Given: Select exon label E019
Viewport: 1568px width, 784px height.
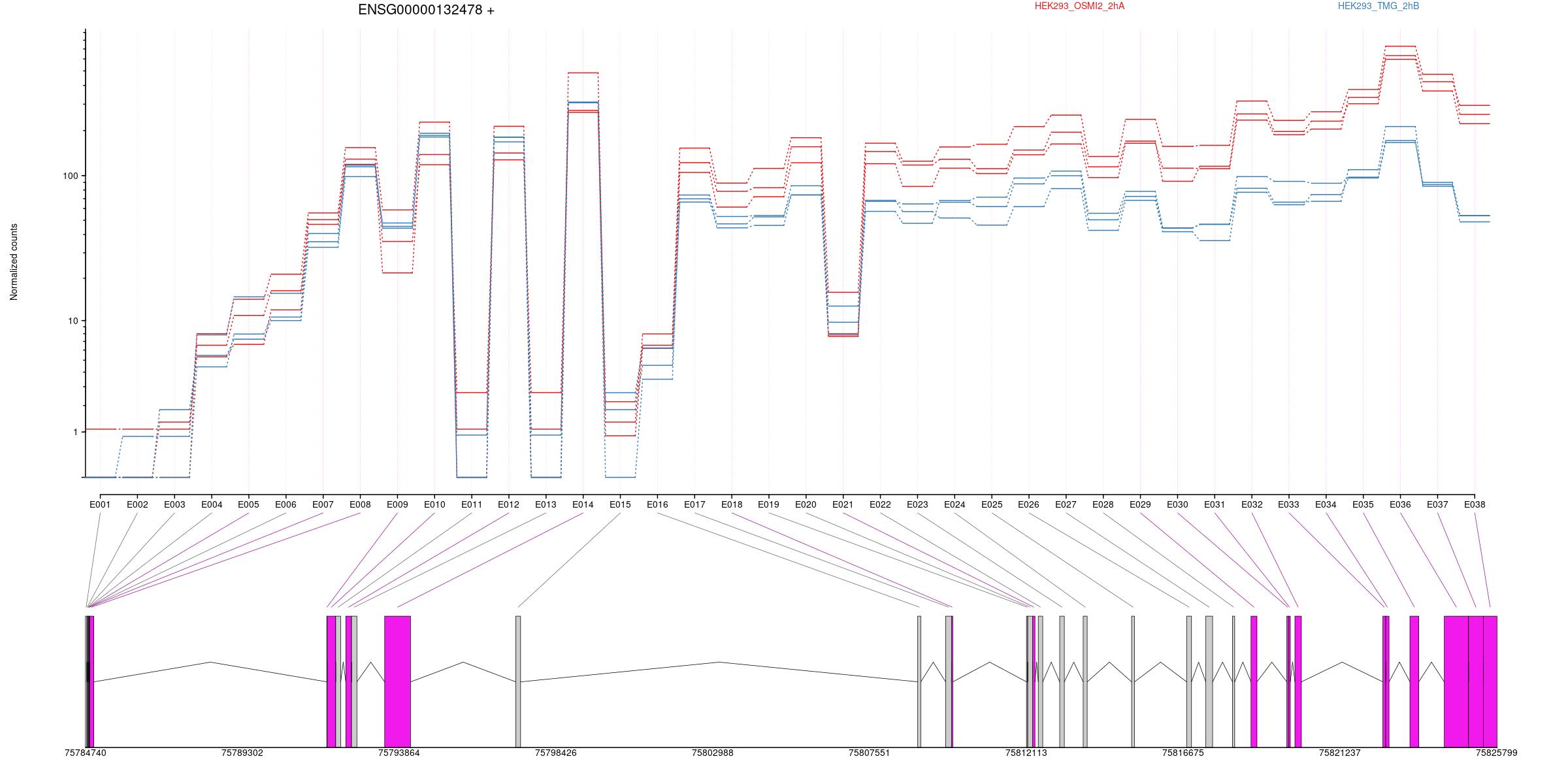Looking at the screenshot, I should click(769, 505).
